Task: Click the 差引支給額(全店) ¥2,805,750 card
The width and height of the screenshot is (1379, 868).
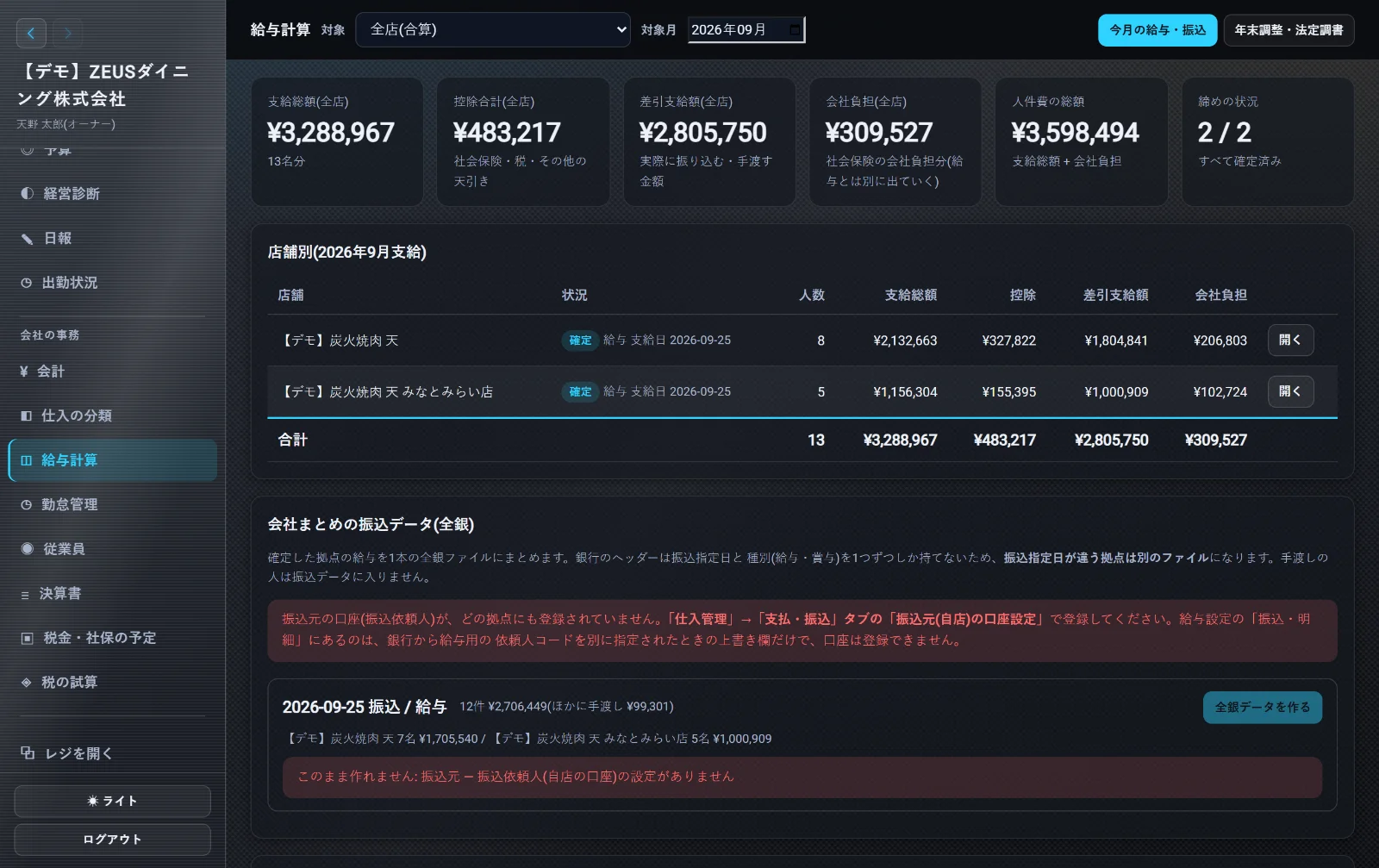Action: [x=709, y=141]
